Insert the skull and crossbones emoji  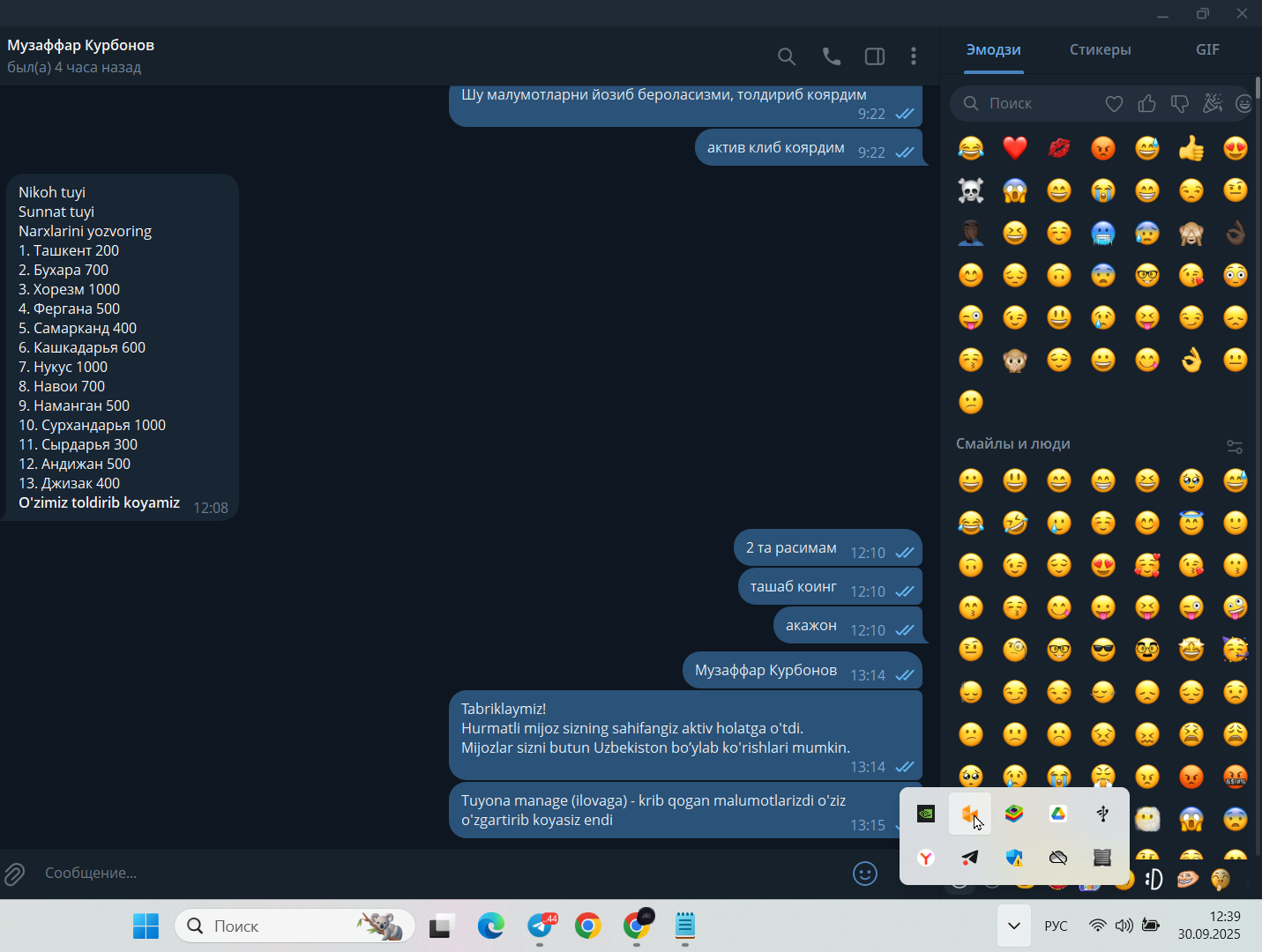tap(971, 190)
